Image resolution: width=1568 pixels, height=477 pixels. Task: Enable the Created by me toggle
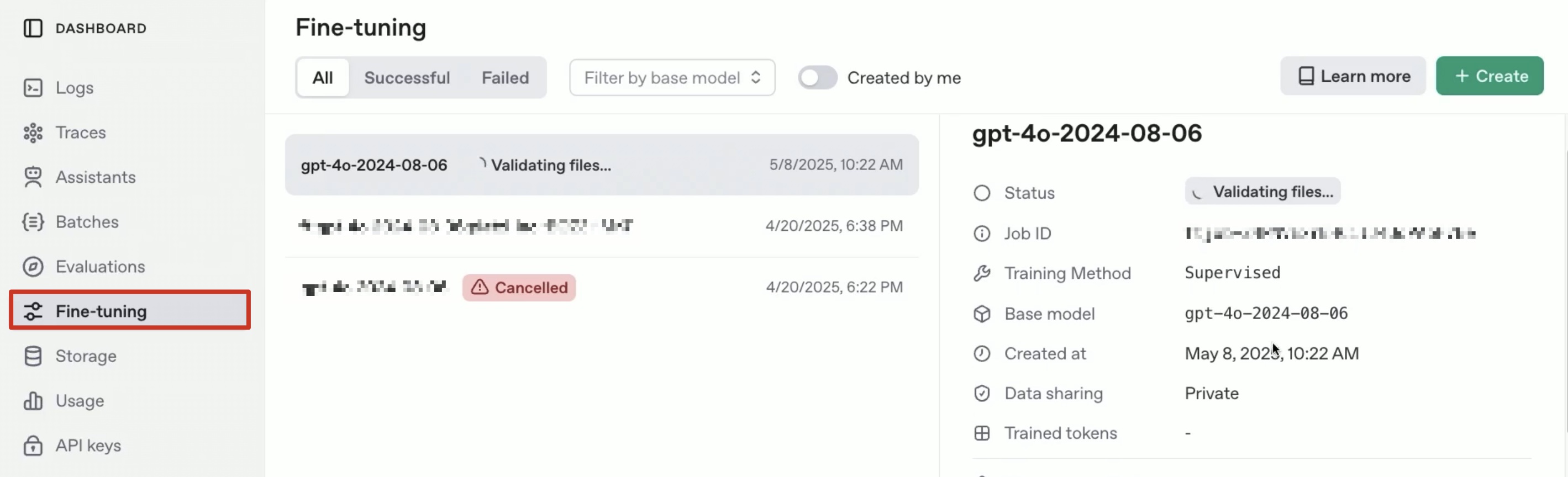818,78
